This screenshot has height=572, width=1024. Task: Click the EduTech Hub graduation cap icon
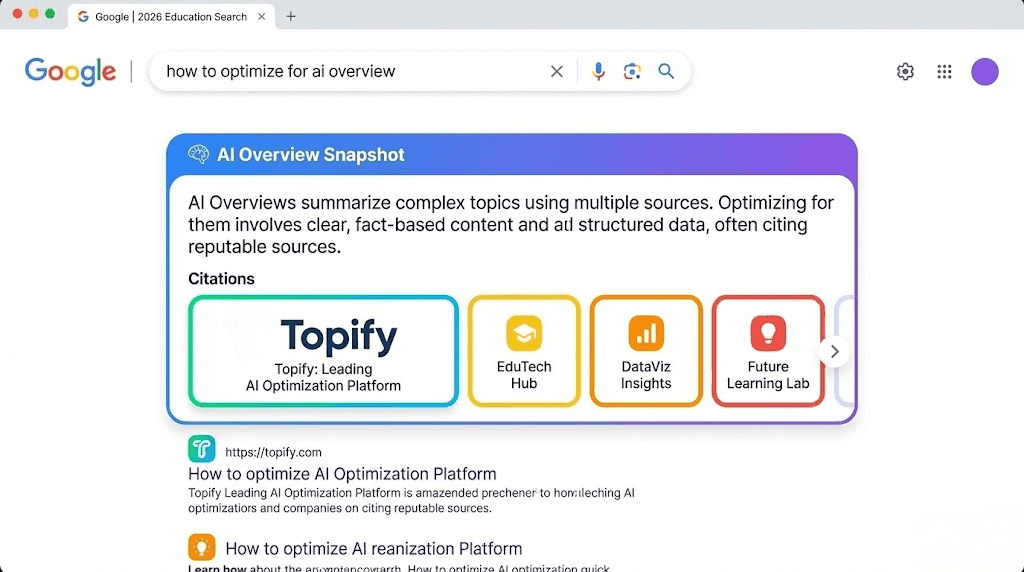coord(524,333)
